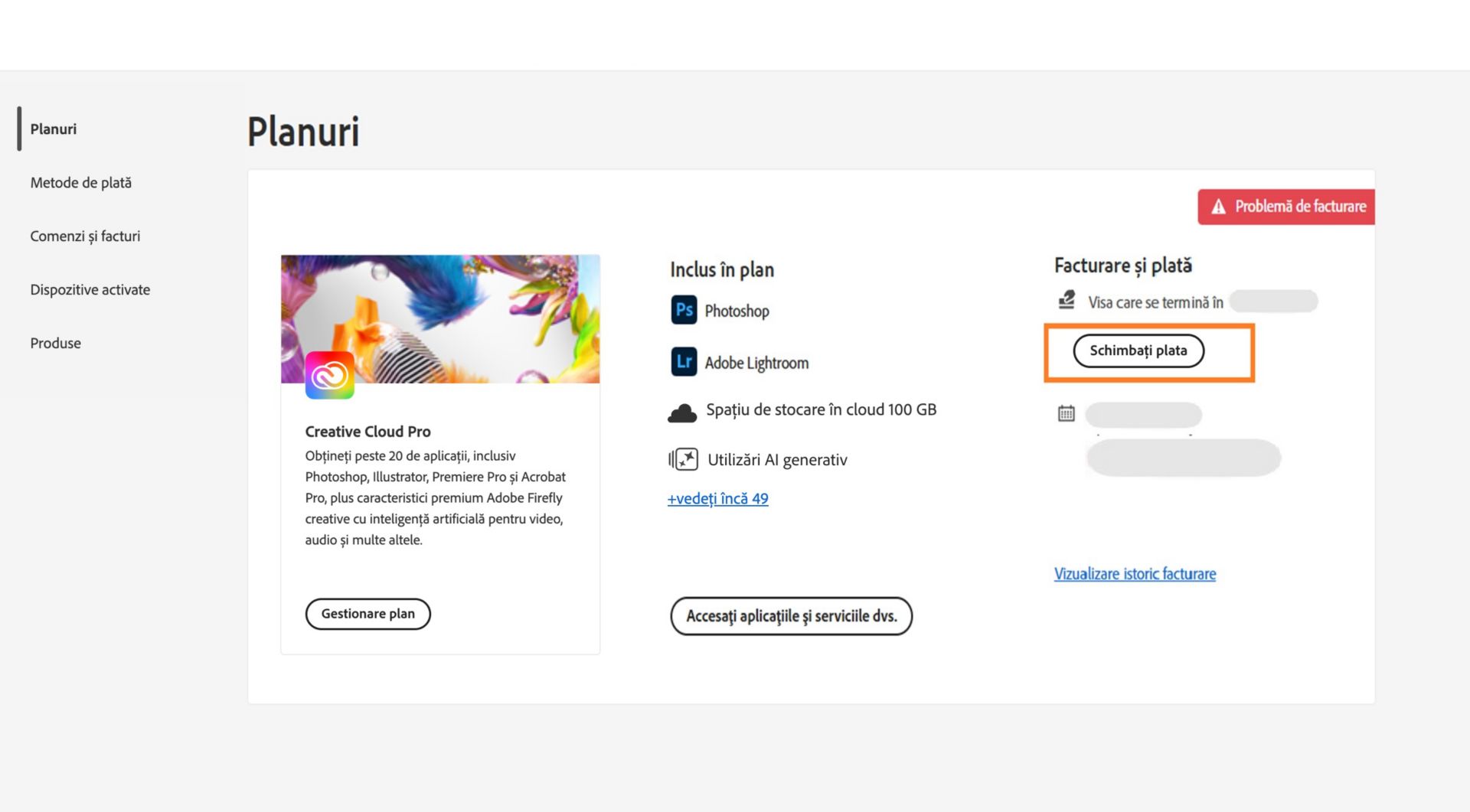Click the Creative Cloud logo icon

tap(329, 375)
